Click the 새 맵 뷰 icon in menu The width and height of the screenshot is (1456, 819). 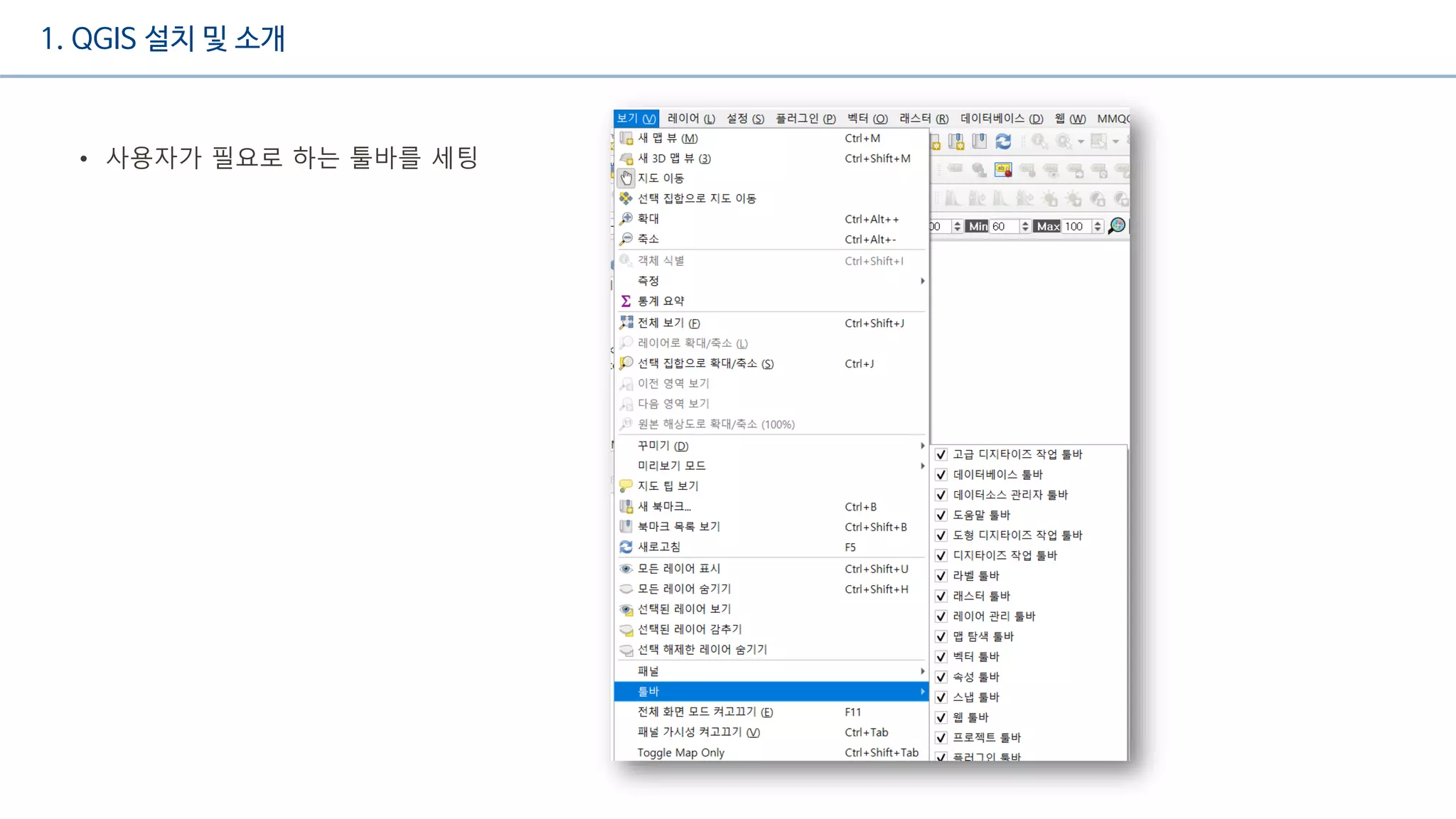click(x=626, y=138)
